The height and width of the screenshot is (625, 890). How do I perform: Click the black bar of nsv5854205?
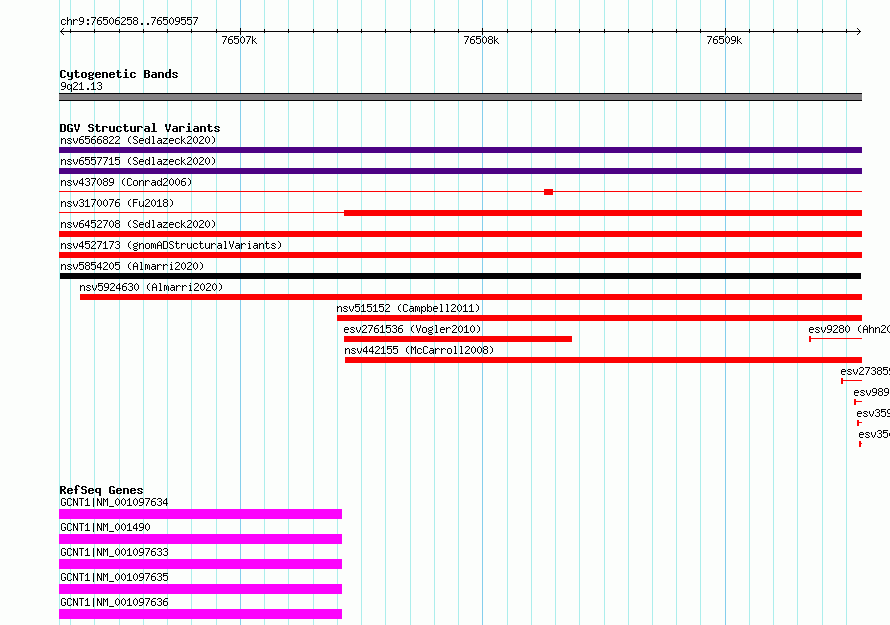coord(460,276)
